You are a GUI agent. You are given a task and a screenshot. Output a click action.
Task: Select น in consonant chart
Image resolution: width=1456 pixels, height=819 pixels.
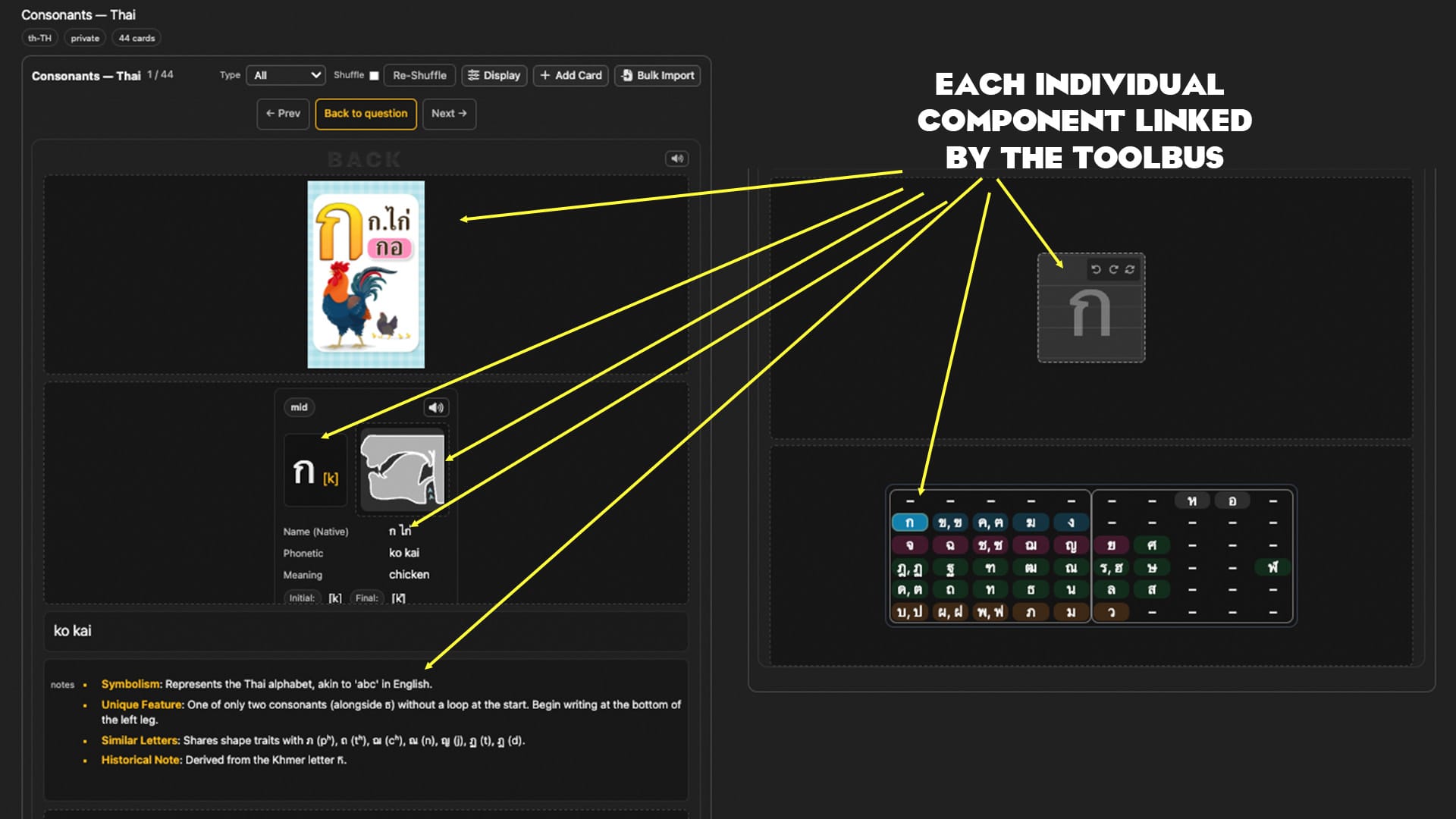[1071, 589]
